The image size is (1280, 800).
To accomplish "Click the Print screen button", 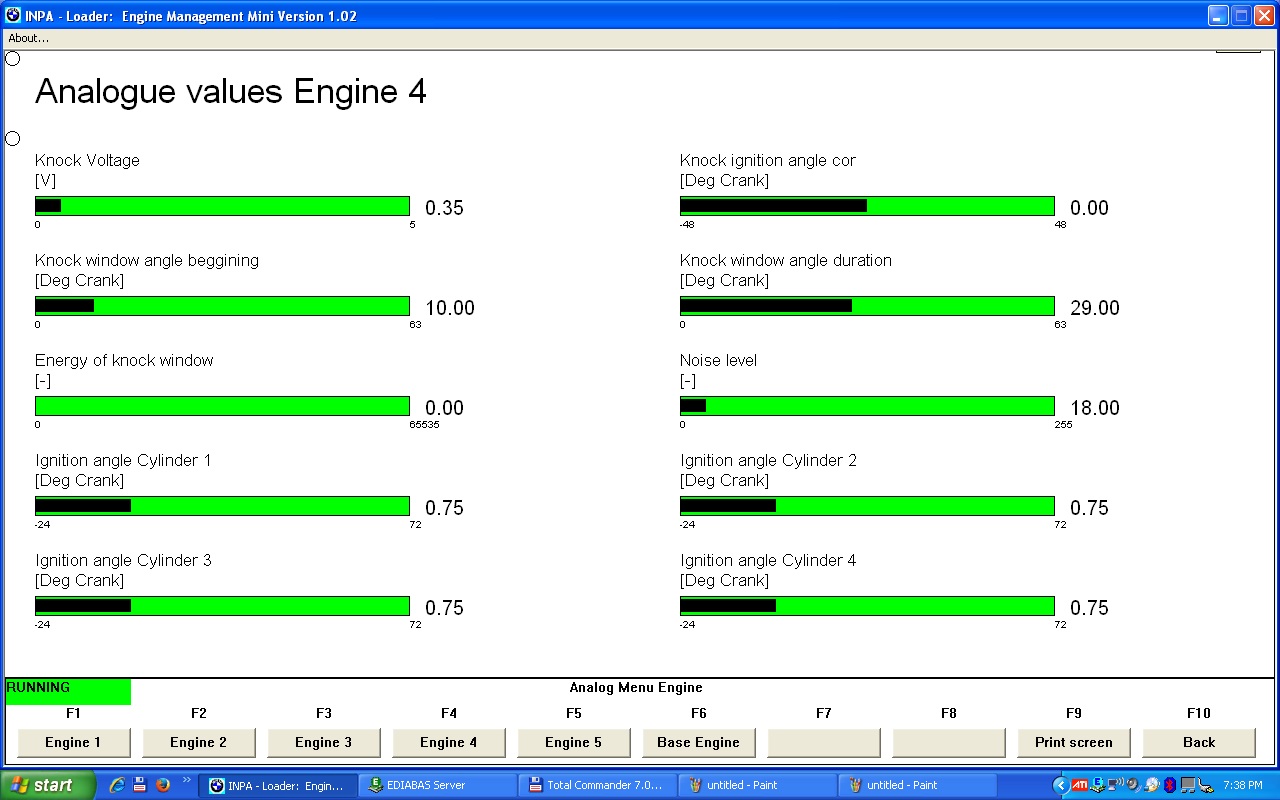I will [1073, 742].
